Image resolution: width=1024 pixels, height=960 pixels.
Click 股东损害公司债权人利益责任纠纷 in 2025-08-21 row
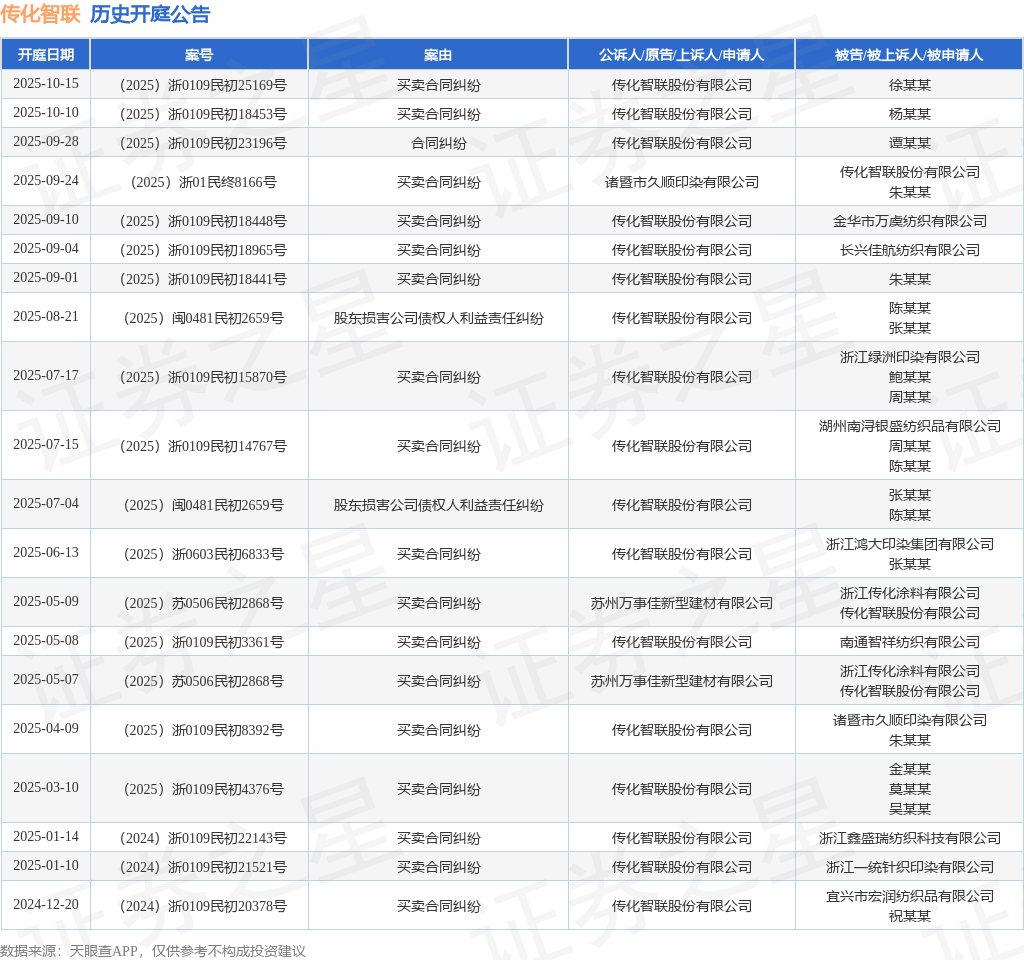pyautogui.click(x=438, y=318)
